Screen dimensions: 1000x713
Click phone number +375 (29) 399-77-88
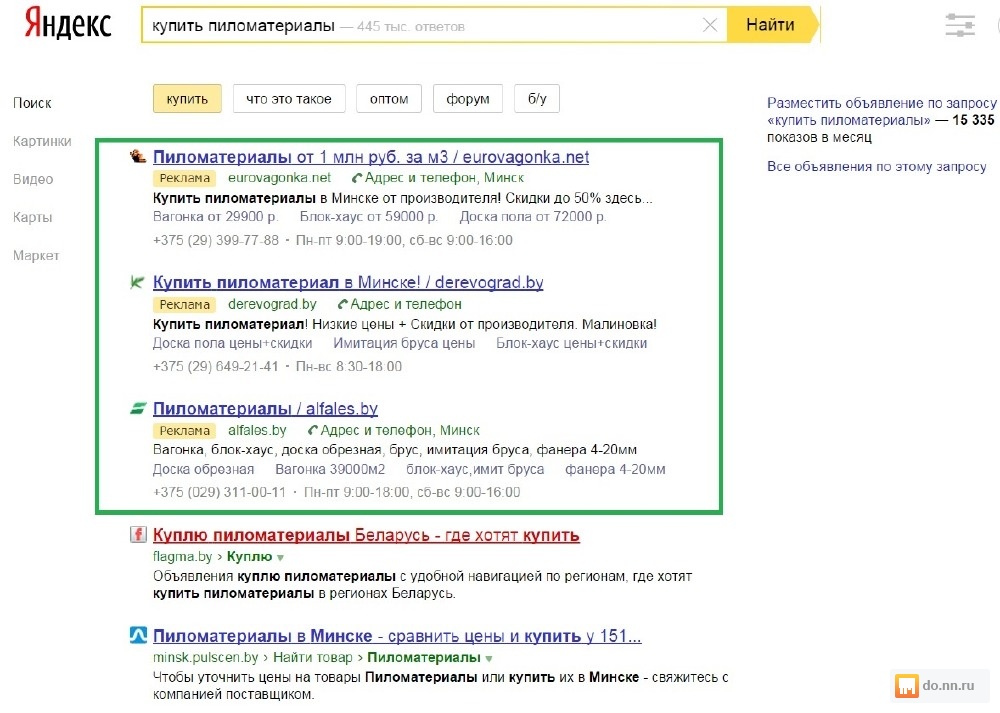click(216, 240)
